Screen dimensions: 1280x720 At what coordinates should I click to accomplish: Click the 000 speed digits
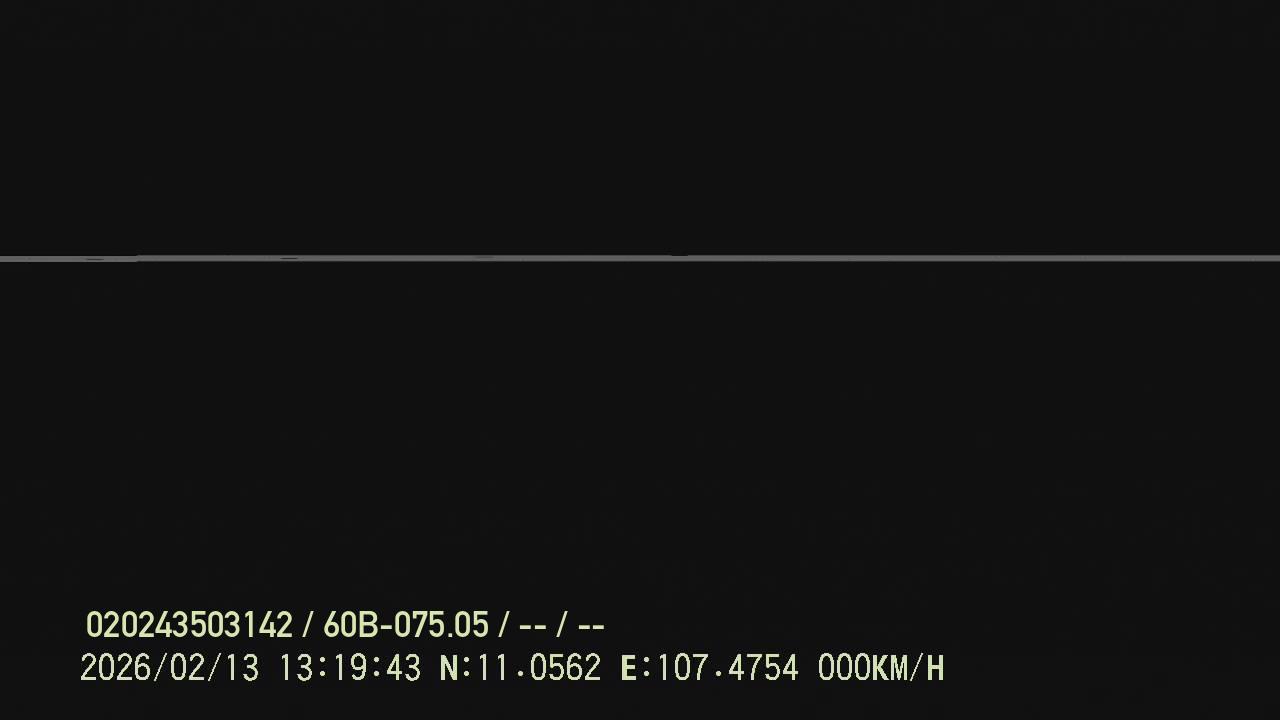(844, 668)
